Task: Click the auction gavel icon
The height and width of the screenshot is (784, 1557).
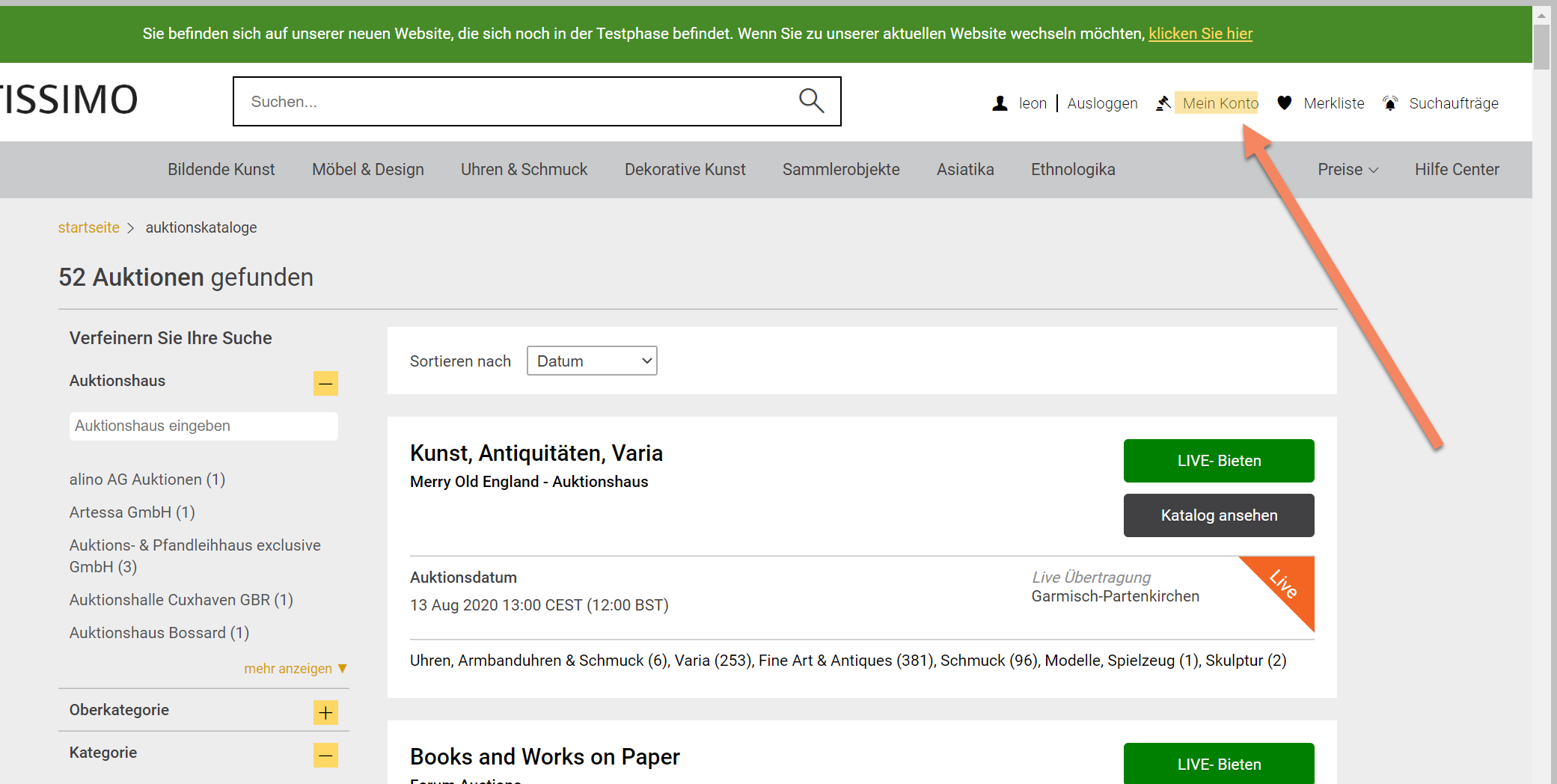Action: tap(1163, 103)
